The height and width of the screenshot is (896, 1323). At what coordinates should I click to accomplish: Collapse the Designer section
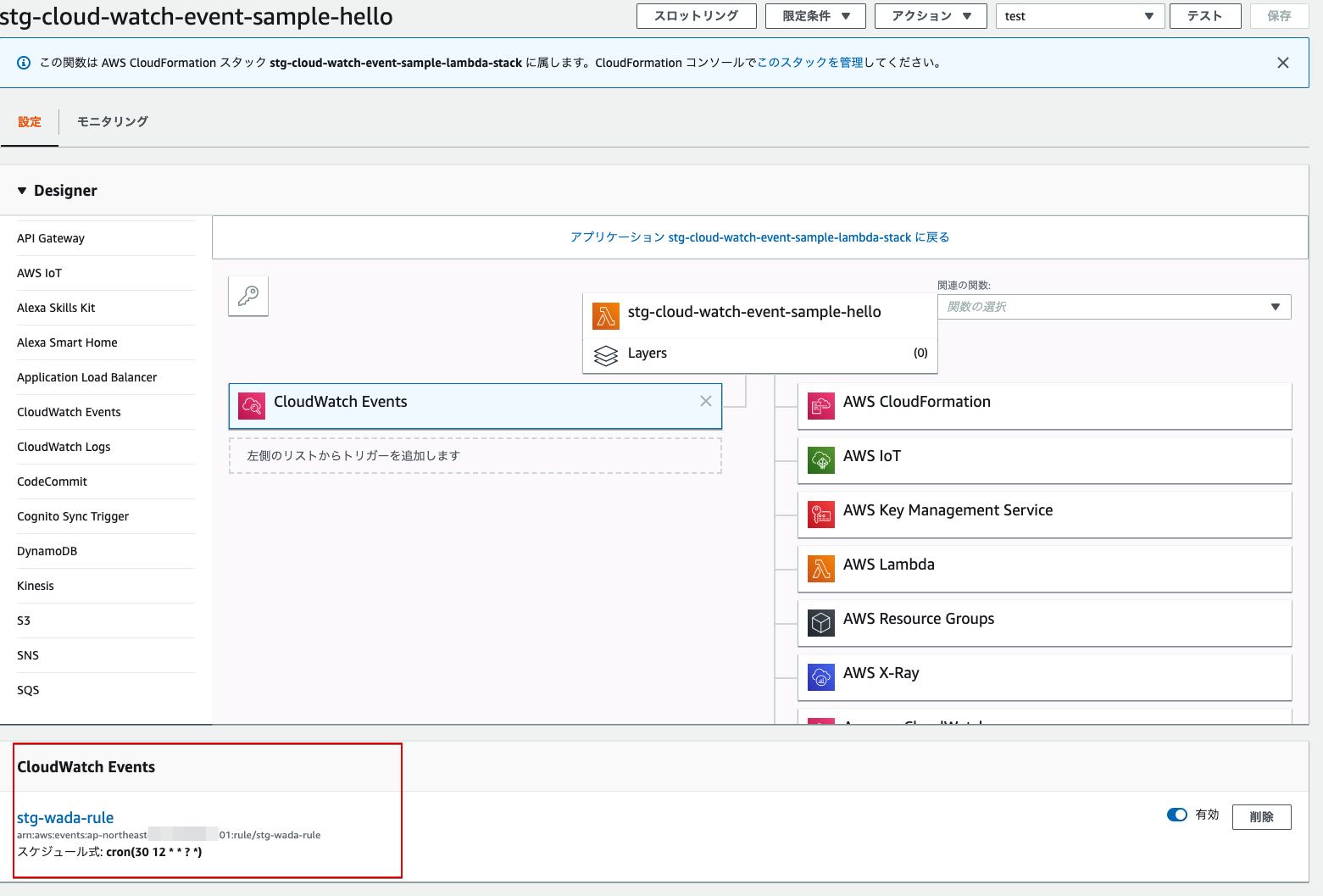pyautogui.click(x=22, y=191)
